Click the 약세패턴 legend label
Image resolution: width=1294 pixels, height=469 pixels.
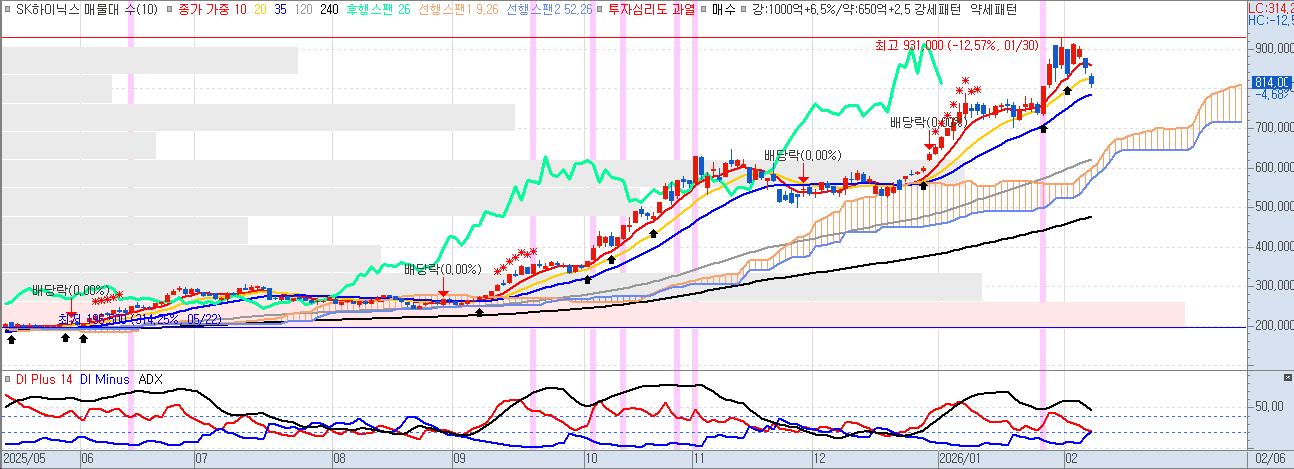click(994, 8)
